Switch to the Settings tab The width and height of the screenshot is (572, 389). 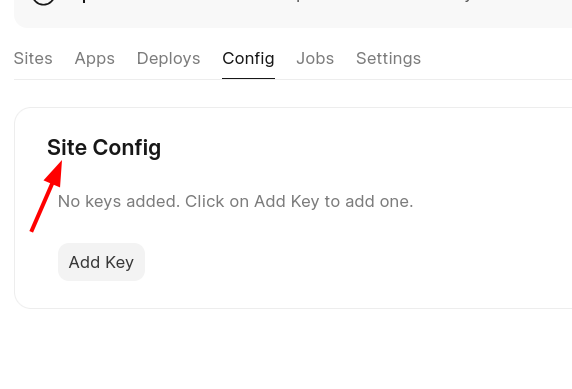(389, 58)
